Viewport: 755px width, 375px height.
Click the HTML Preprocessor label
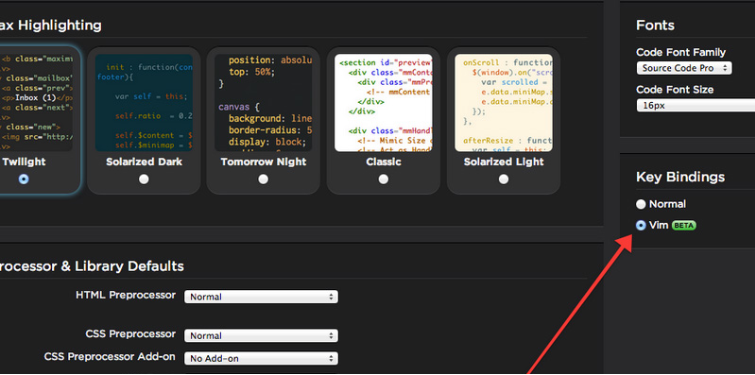126,295
